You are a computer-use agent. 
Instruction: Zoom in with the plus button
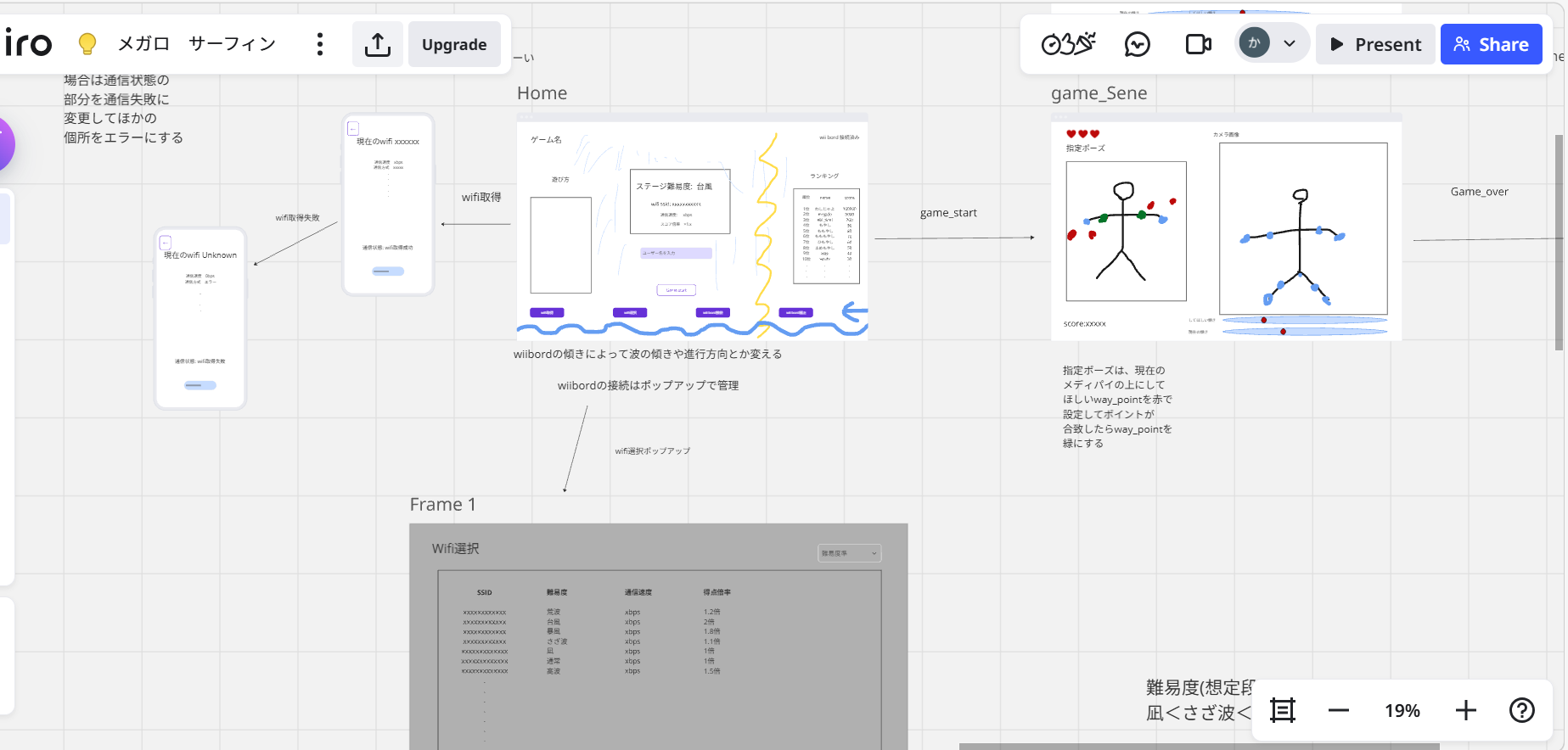coord(1465,710)
